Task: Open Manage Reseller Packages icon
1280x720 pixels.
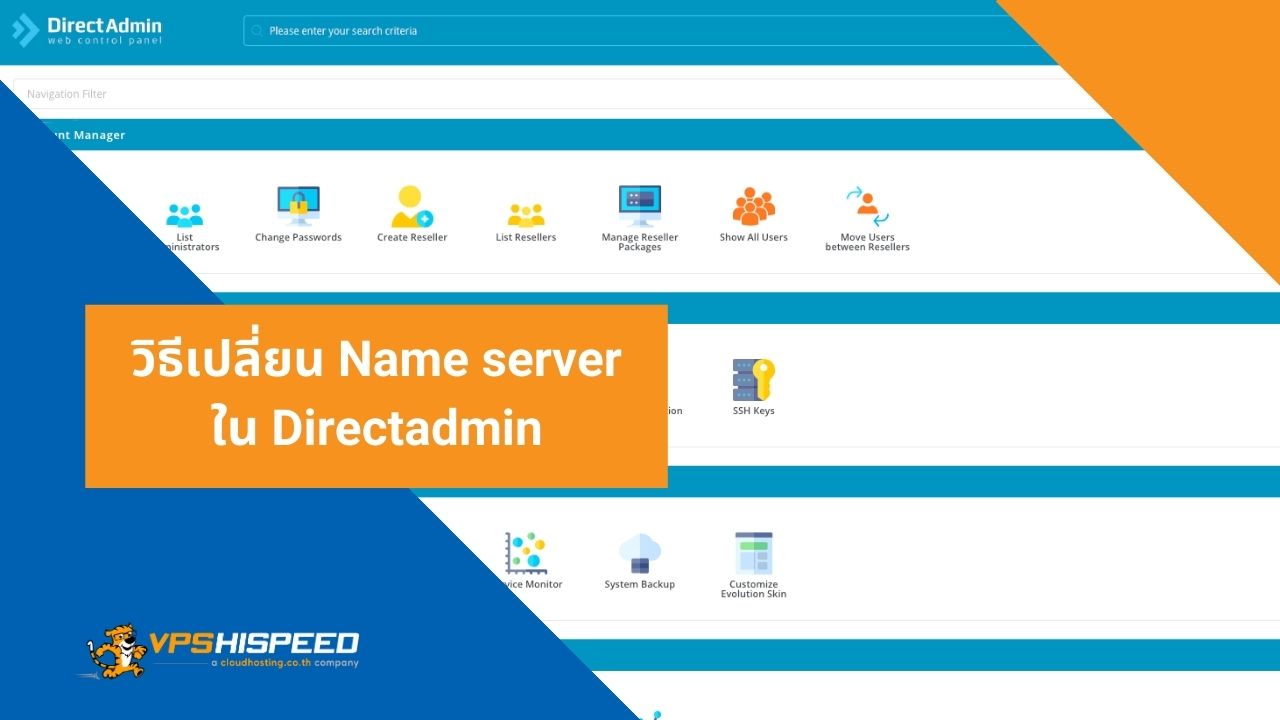Action: tap(640, 207)
